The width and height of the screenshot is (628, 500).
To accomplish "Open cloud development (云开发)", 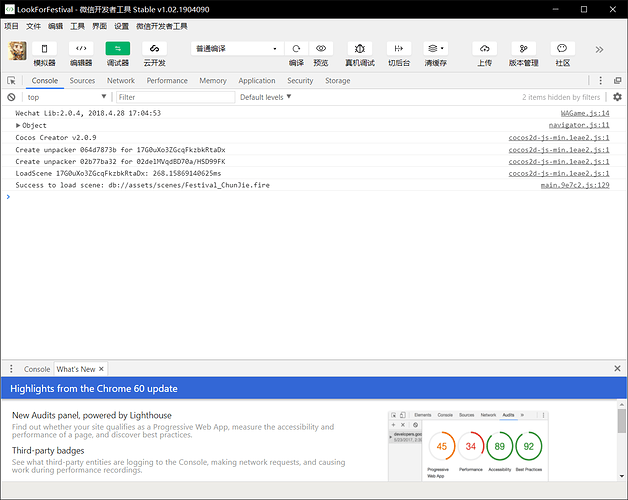I will [x=155, y=48].
